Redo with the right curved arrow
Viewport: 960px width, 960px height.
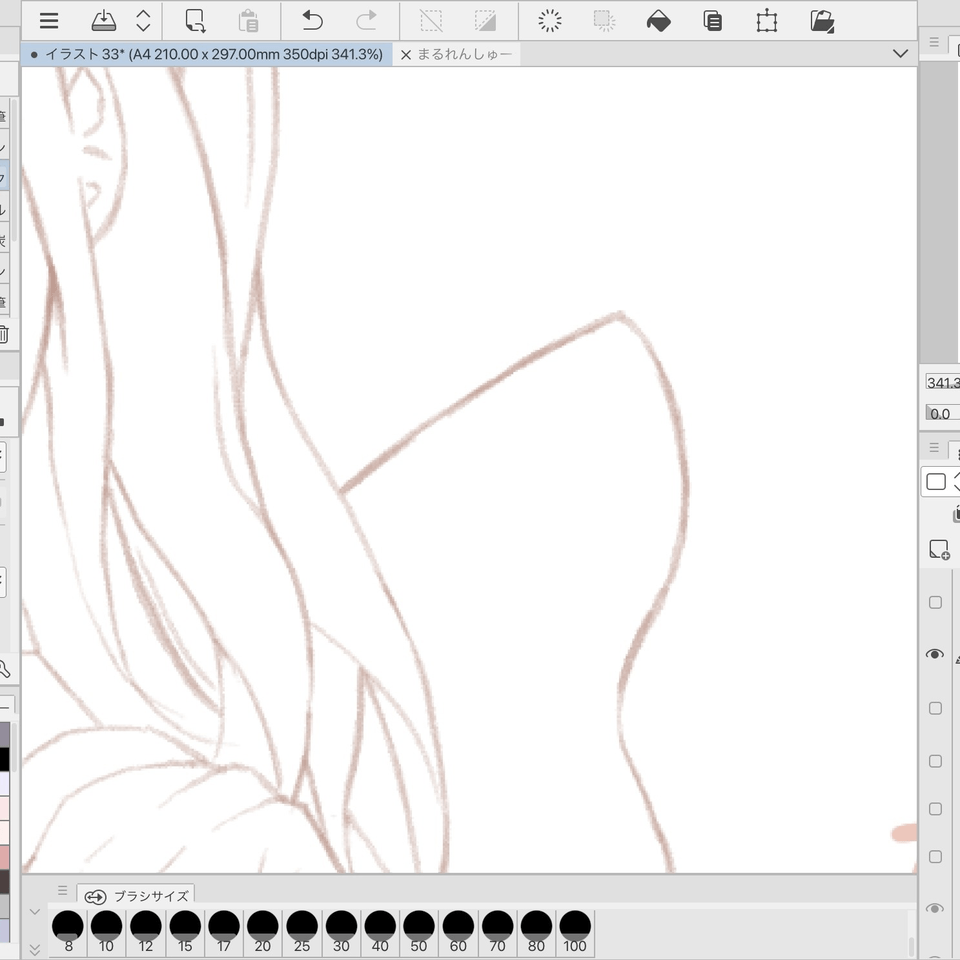(366, 21)
